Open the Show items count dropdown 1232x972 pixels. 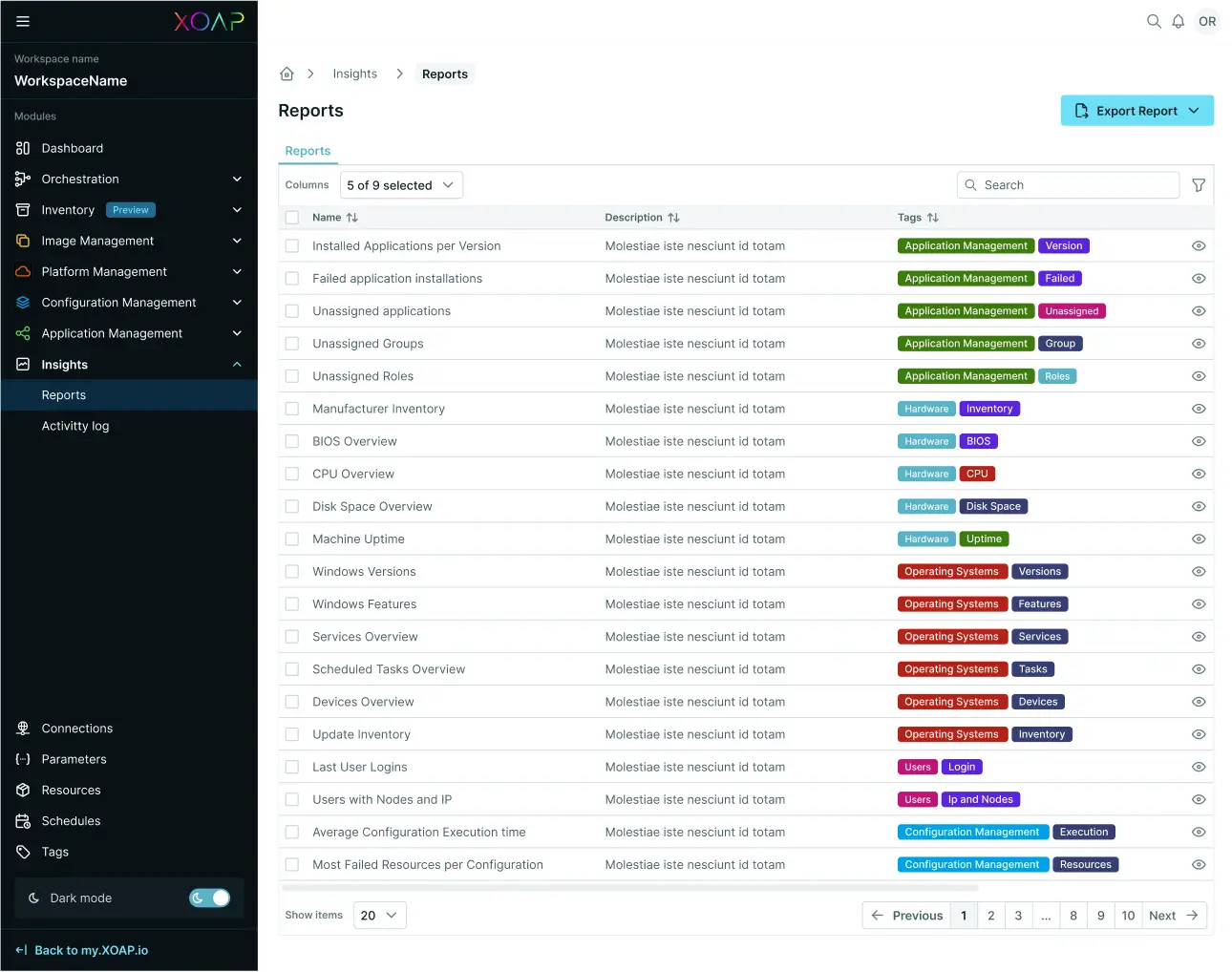point(379,915)
